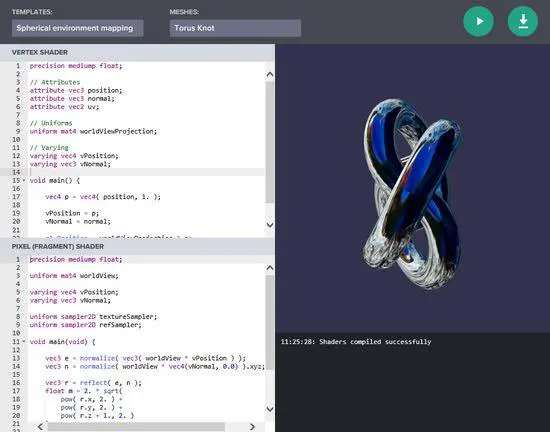The image size is (550, 432).
Task: Click the Pixel (Fragment) Shader panel header
Action: click(x=137, y=247)
